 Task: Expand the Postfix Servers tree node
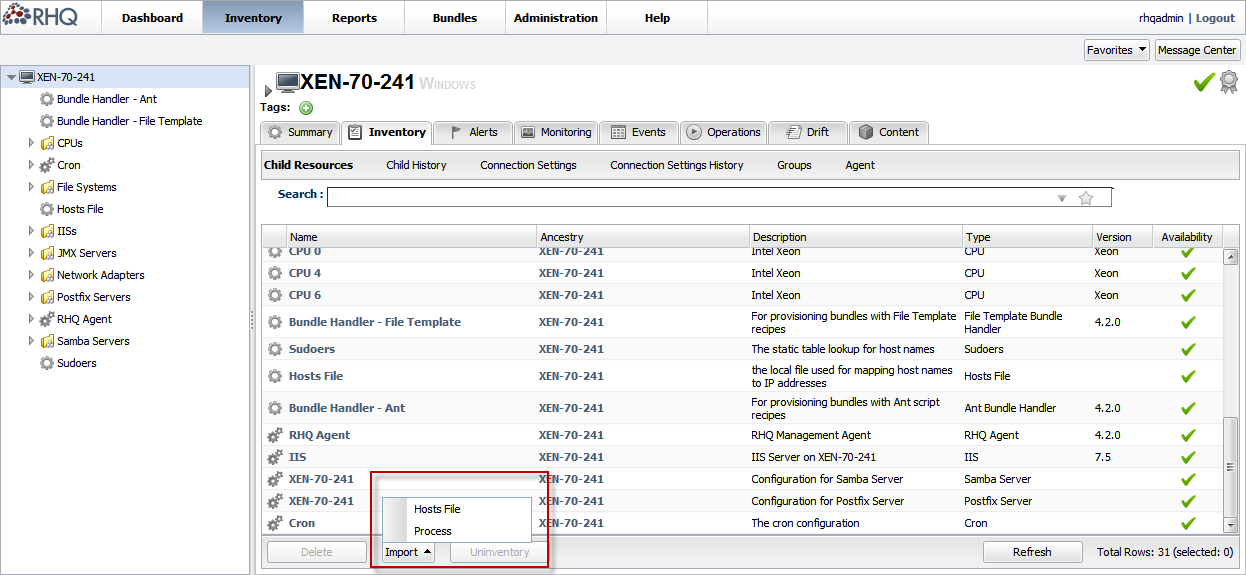31,297
